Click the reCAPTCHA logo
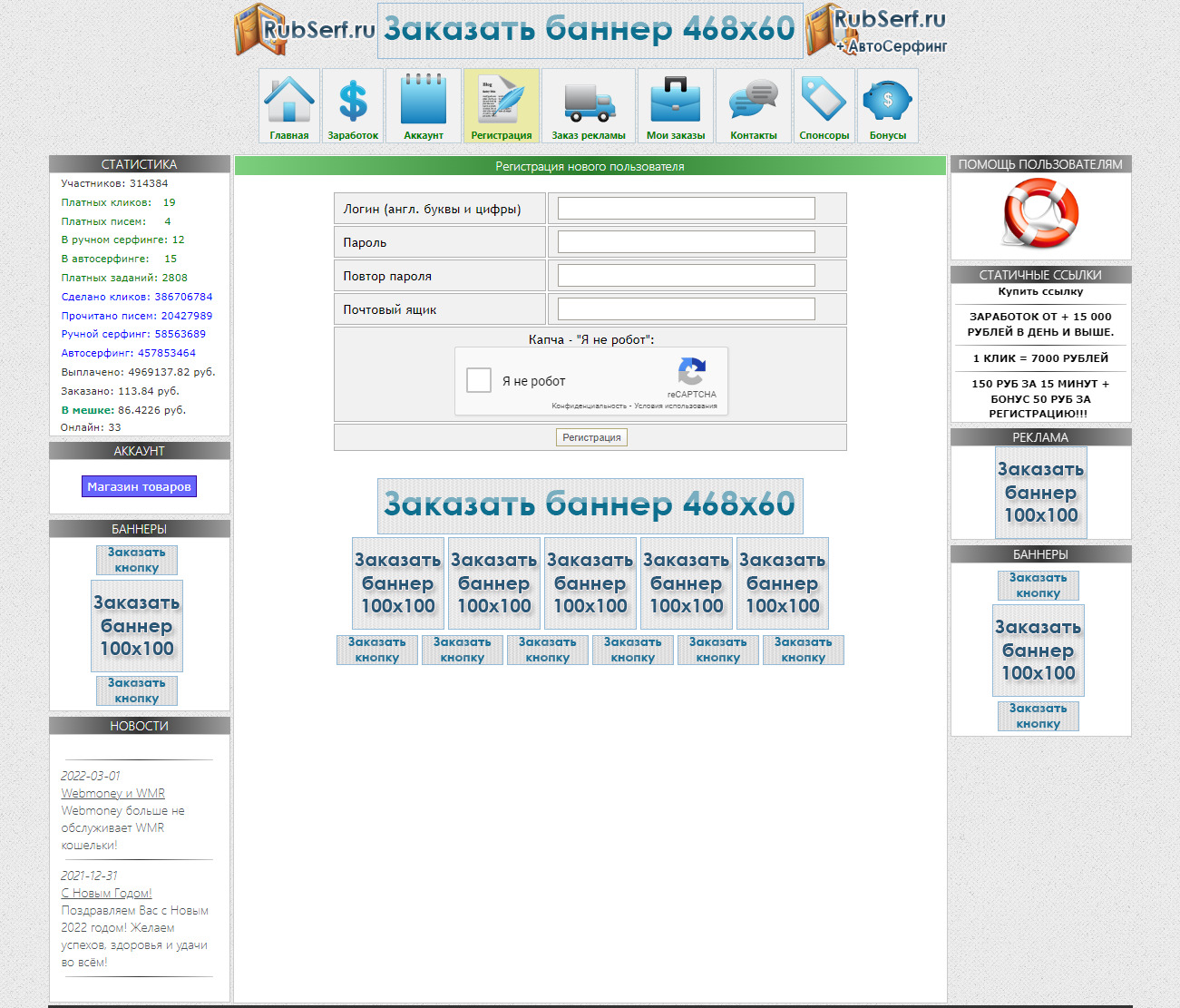Viewport: 1180px width, 1008px height. (692, 372)
